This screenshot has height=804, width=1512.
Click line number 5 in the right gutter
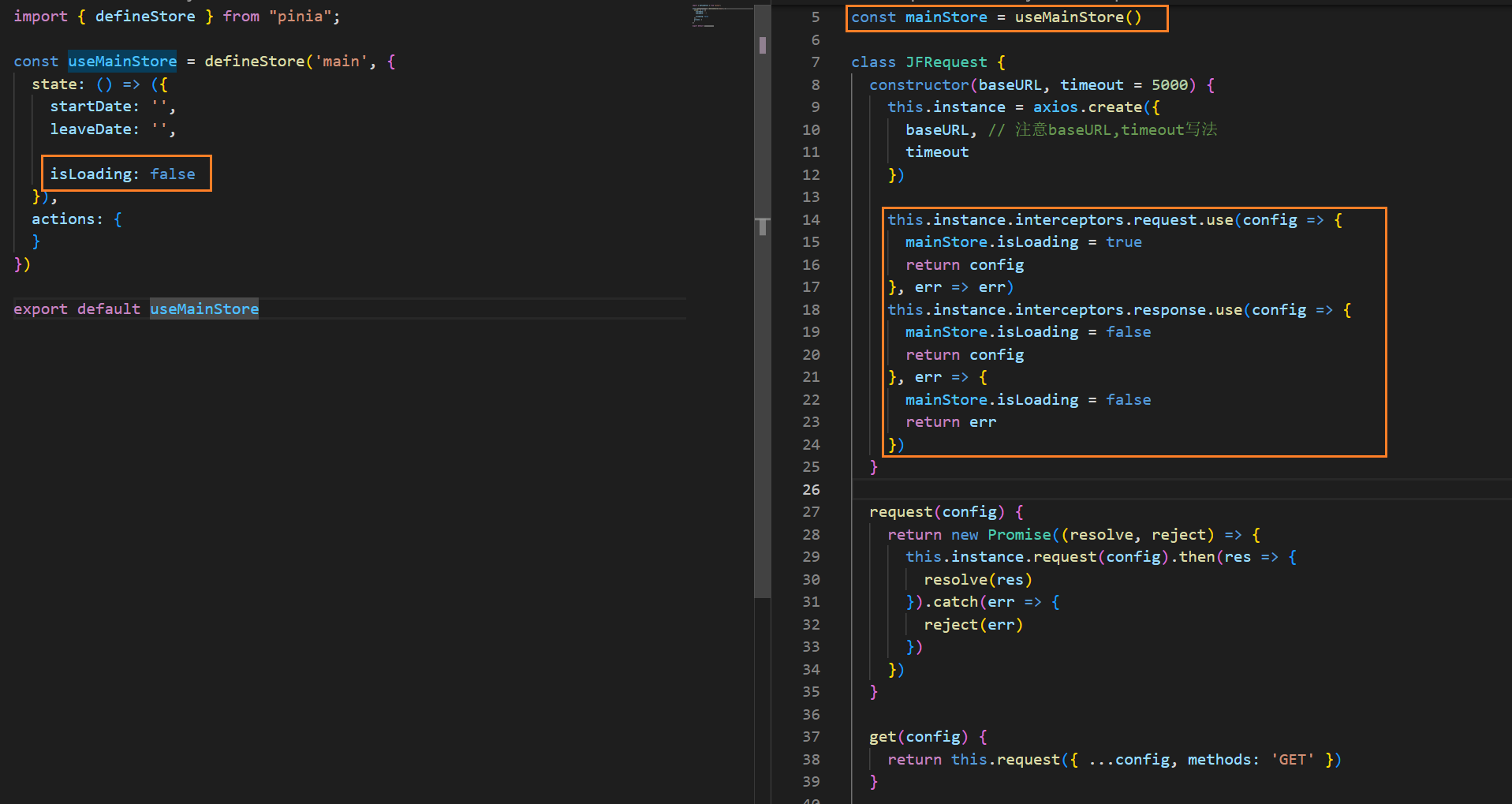point(816,17)
